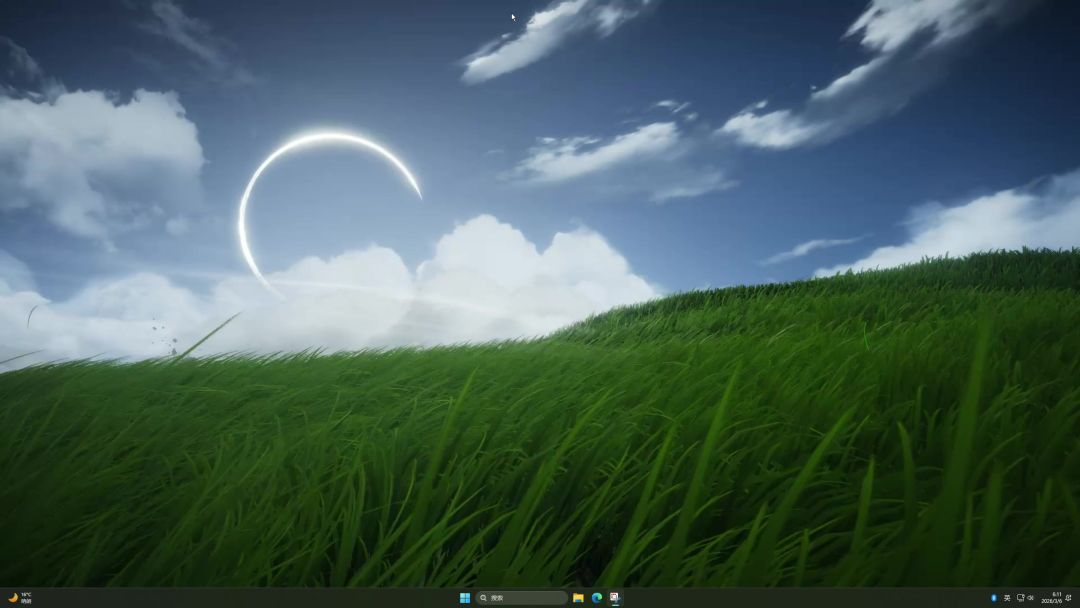The height and width of the screenshot is (608, 1080).
Task: Switch to the running app right of Edge
Action: [614, 598]
